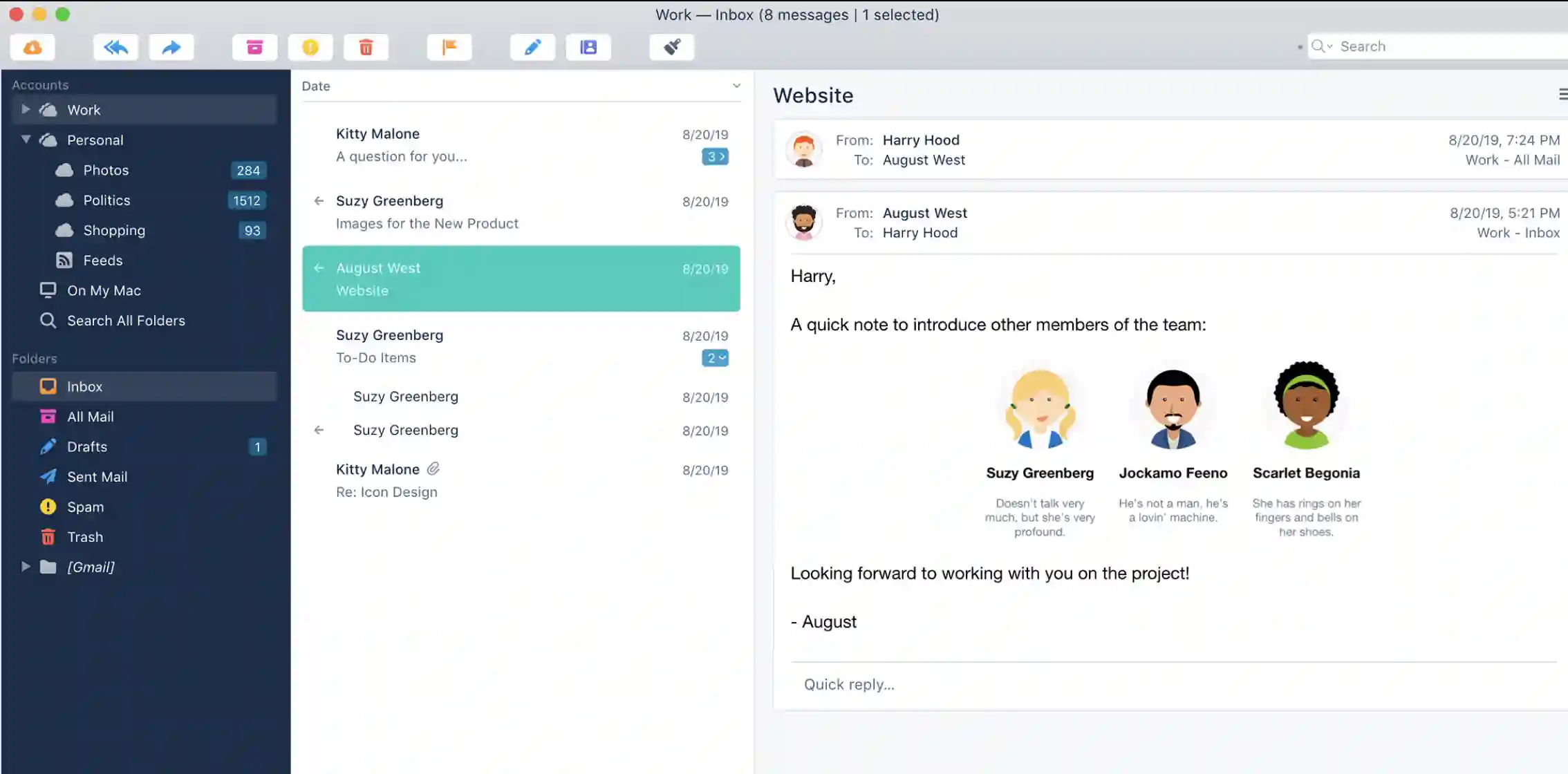Image resolution: width=1568 pixels, height=774 pixels.
Task: Select the Delete/Trash icon in toolbar
Action: click(365, 47)
